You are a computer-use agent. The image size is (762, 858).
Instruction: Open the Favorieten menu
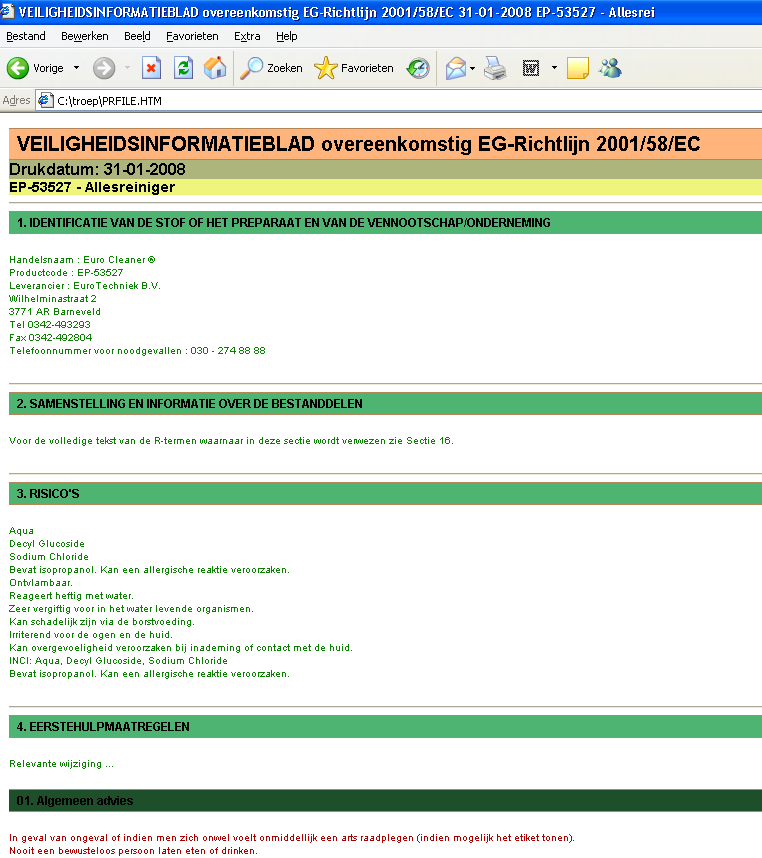tap(192, 36)
